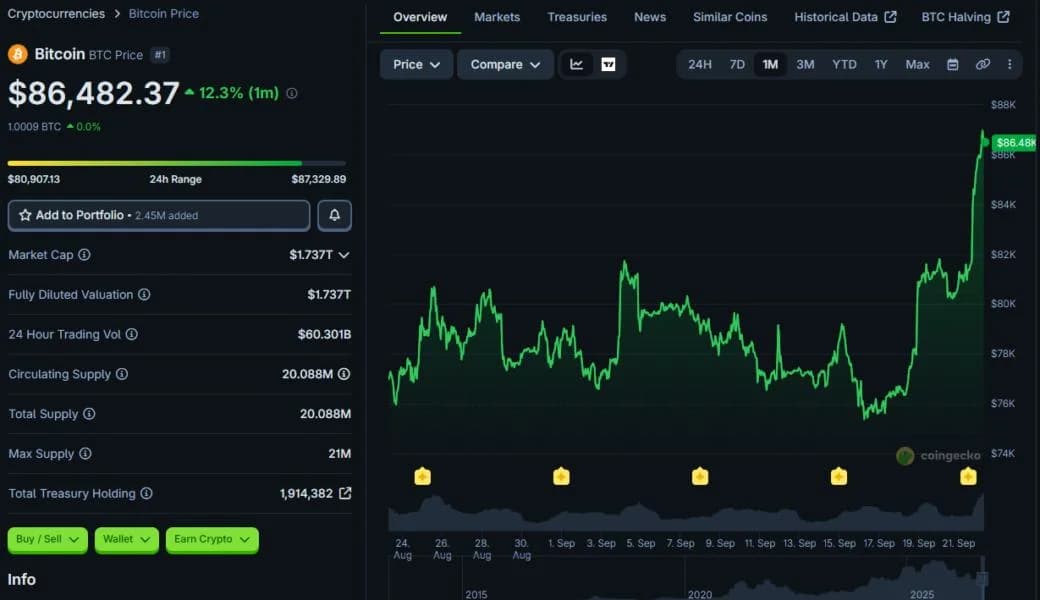Screen dimensions: 1040x600
Task: Select the 3M time range
Action: tap(805, 64)
